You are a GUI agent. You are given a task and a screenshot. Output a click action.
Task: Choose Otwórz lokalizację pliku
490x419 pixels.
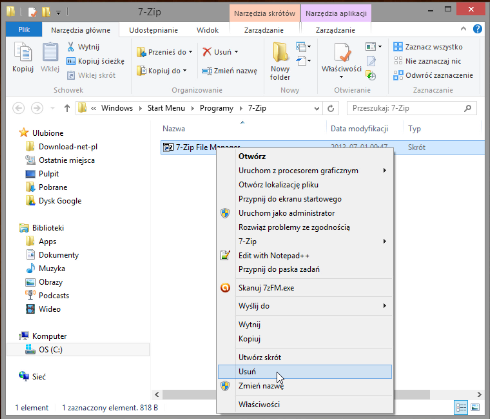point(305,185)
